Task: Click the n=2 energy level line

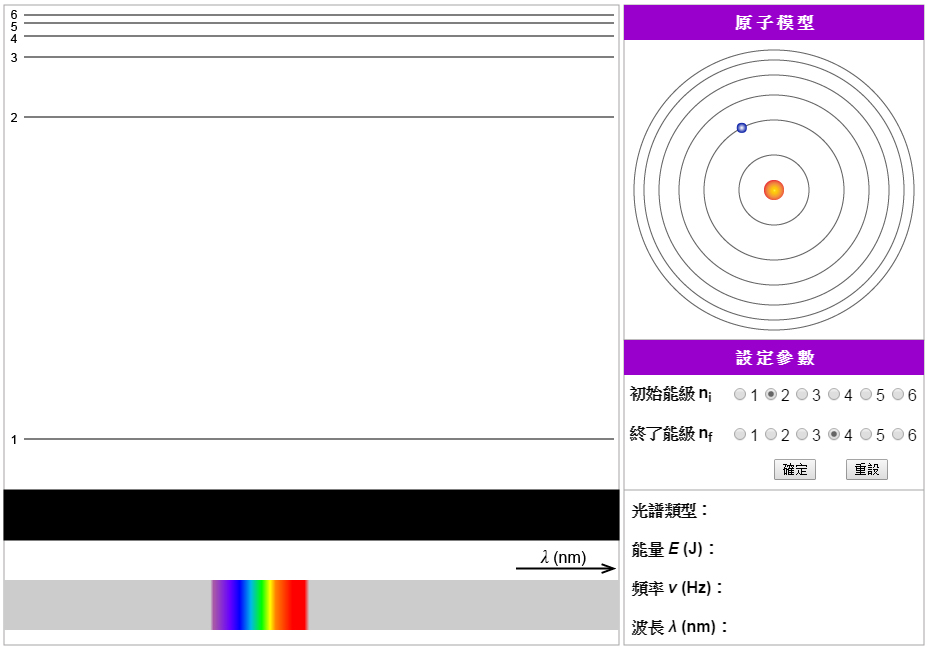Action: click(x=319, y=117)
